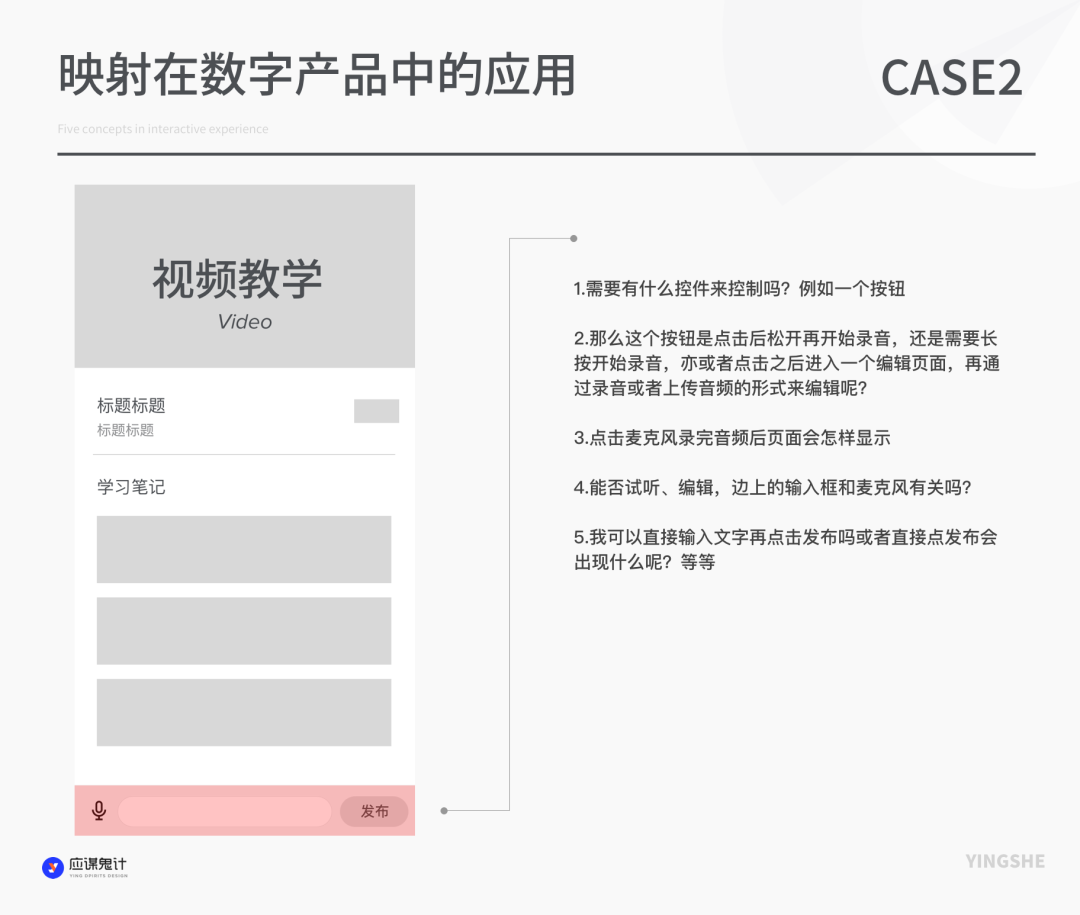The width and height of the screenshot is (1080, 915).
Task: Open the 视频教学 video area
Action: pyautogui.click(x=244, y=277)
